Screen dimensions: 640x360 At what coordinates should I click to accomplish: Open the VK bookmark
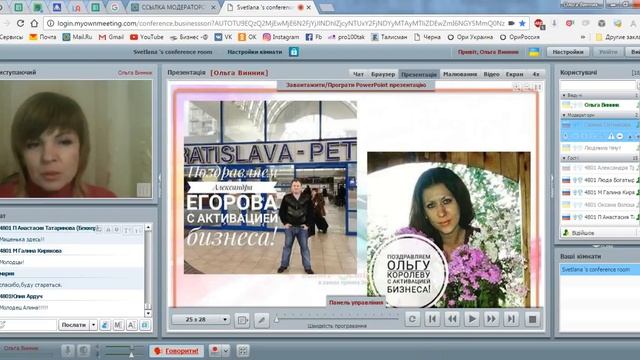pos(223,37)
